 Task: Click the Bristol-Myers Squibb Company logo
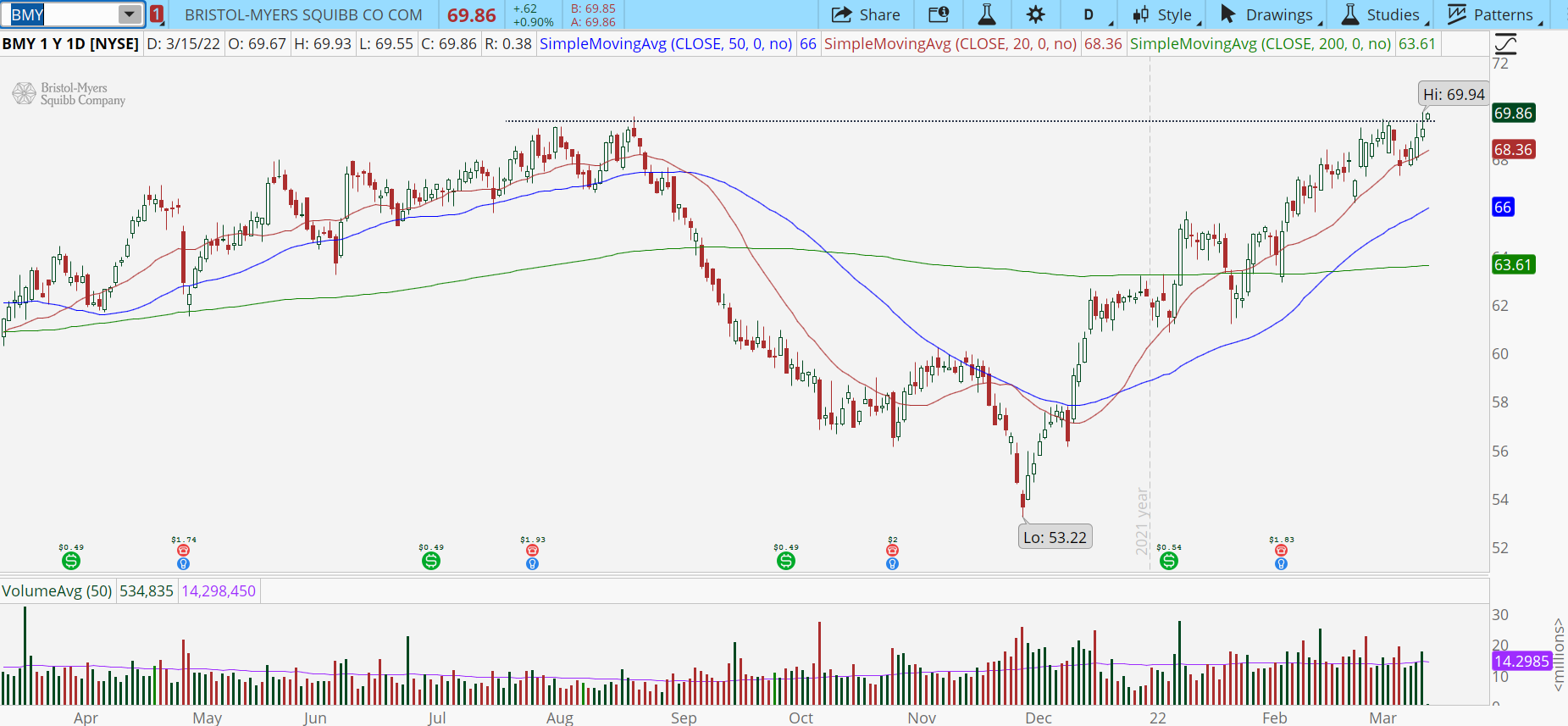pos(69,94)
